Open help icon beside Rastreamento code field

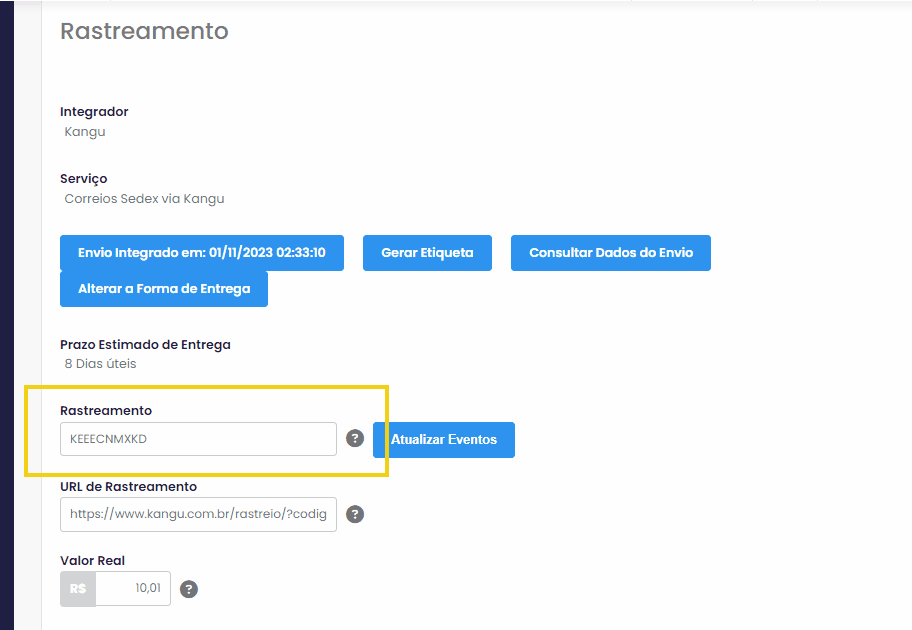click(x=355, y=438)
